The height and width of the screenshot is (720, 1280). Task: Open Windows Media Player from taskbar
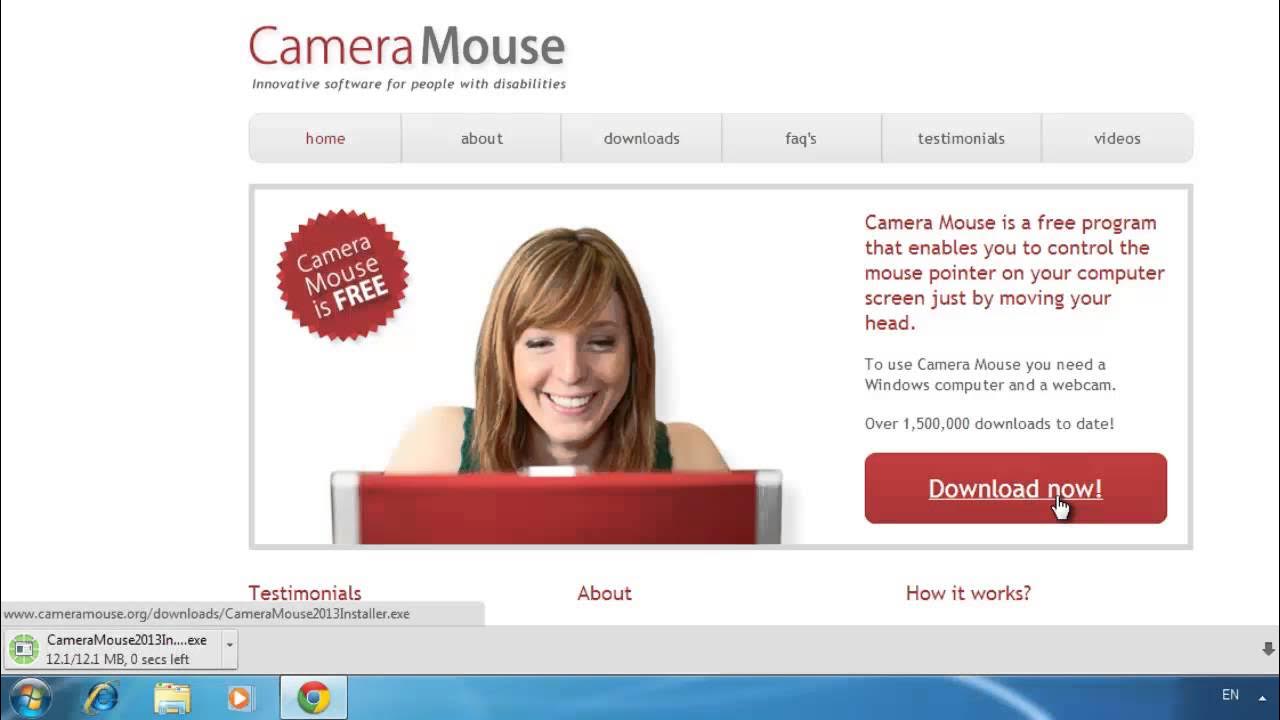[x=241, y=697]
